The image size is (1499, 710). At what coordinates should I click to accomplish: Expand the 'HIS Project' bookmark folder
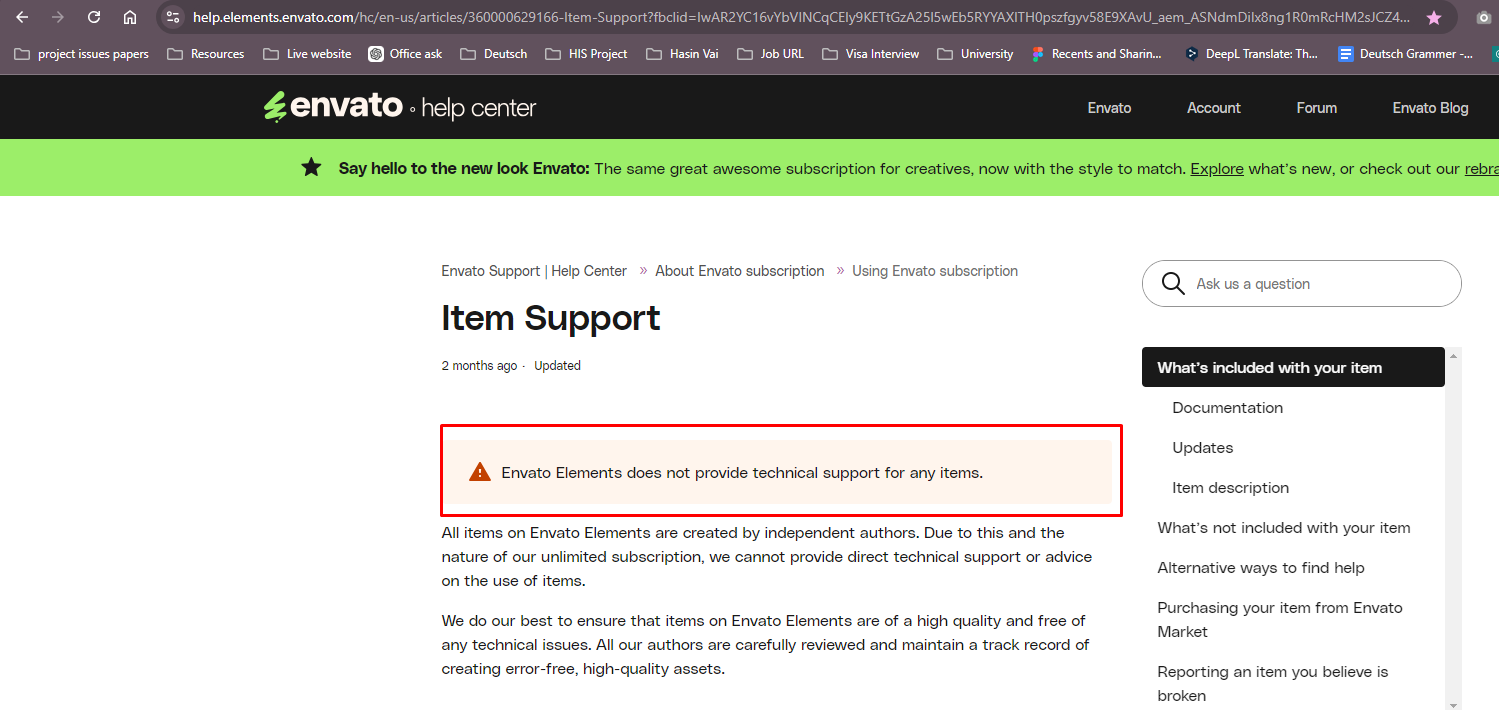587,54
